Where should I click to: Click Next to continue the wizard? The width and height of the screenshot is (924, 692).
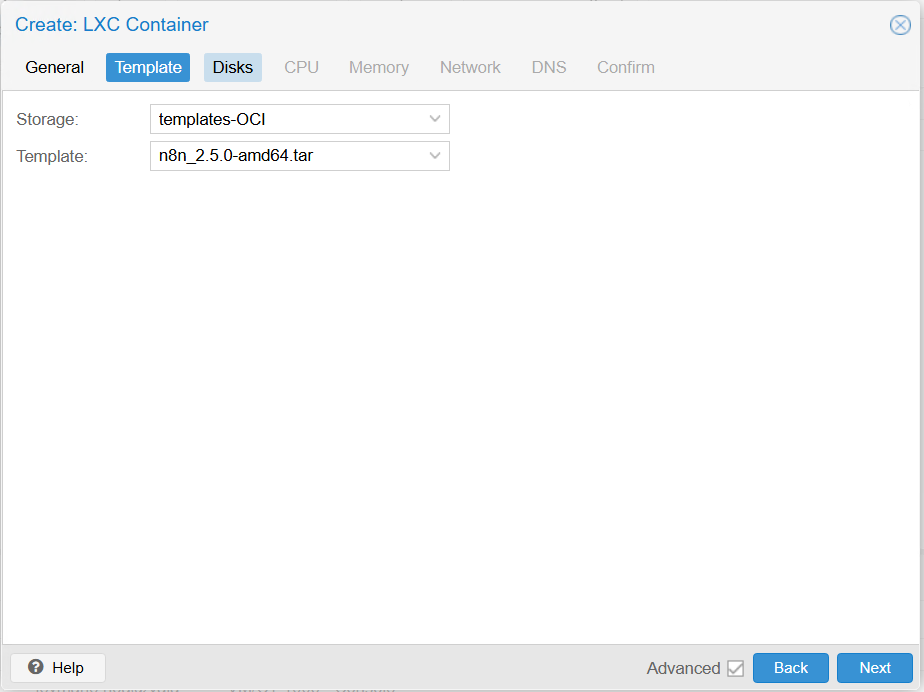pos(874,668)
